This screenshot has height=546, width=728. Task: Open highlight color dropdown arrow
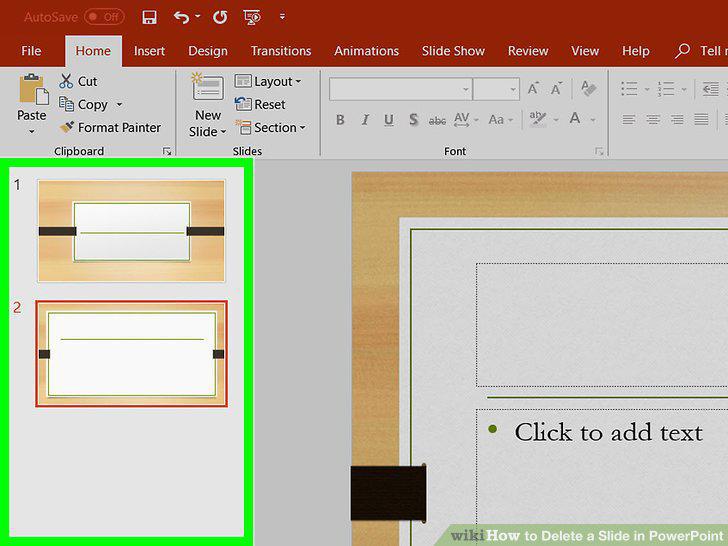(556, 120)
